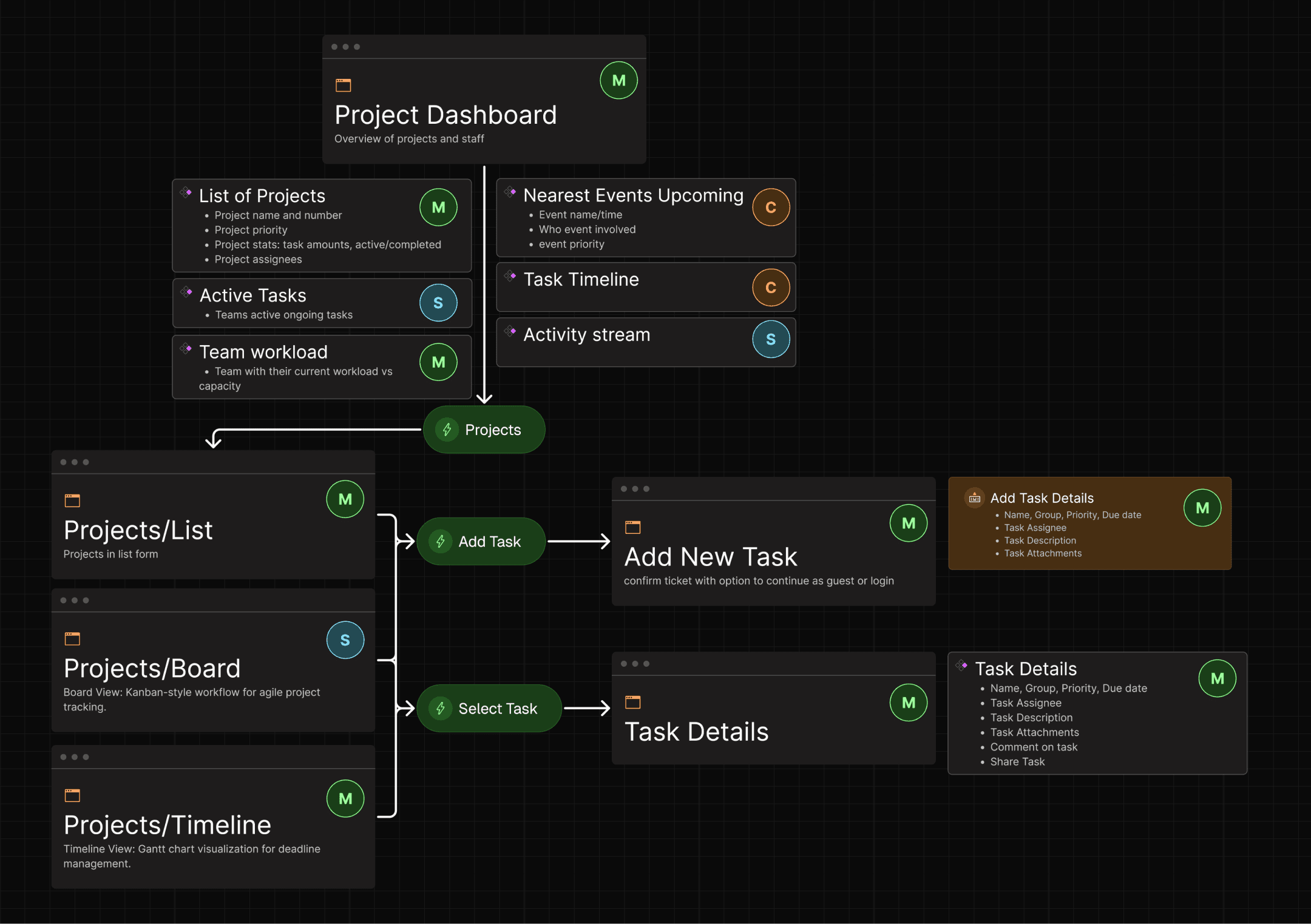Toggle the M status badge on Team workload
1311x924 pixels.
438,362
